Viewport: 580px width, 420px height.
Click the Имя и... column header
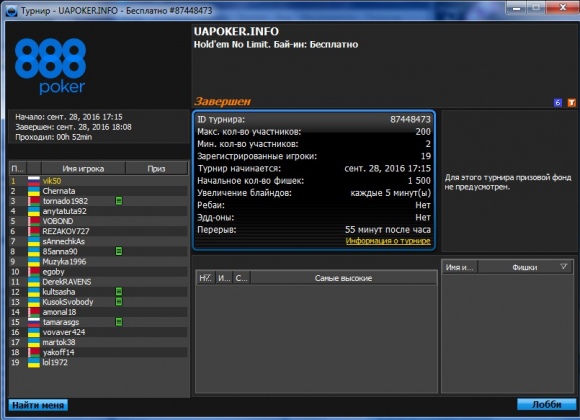(459, 267)
